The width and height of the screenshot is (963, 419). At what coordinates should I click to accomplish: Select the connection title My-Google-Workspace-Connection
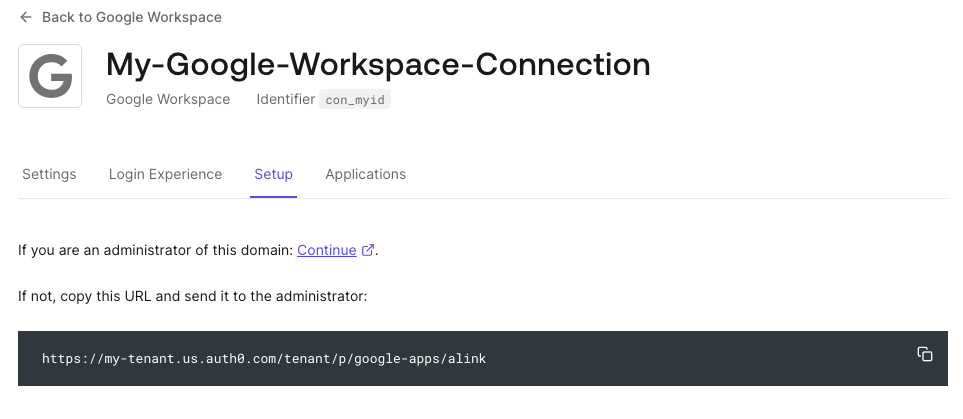pyautogui.click(x=378, y=65)
